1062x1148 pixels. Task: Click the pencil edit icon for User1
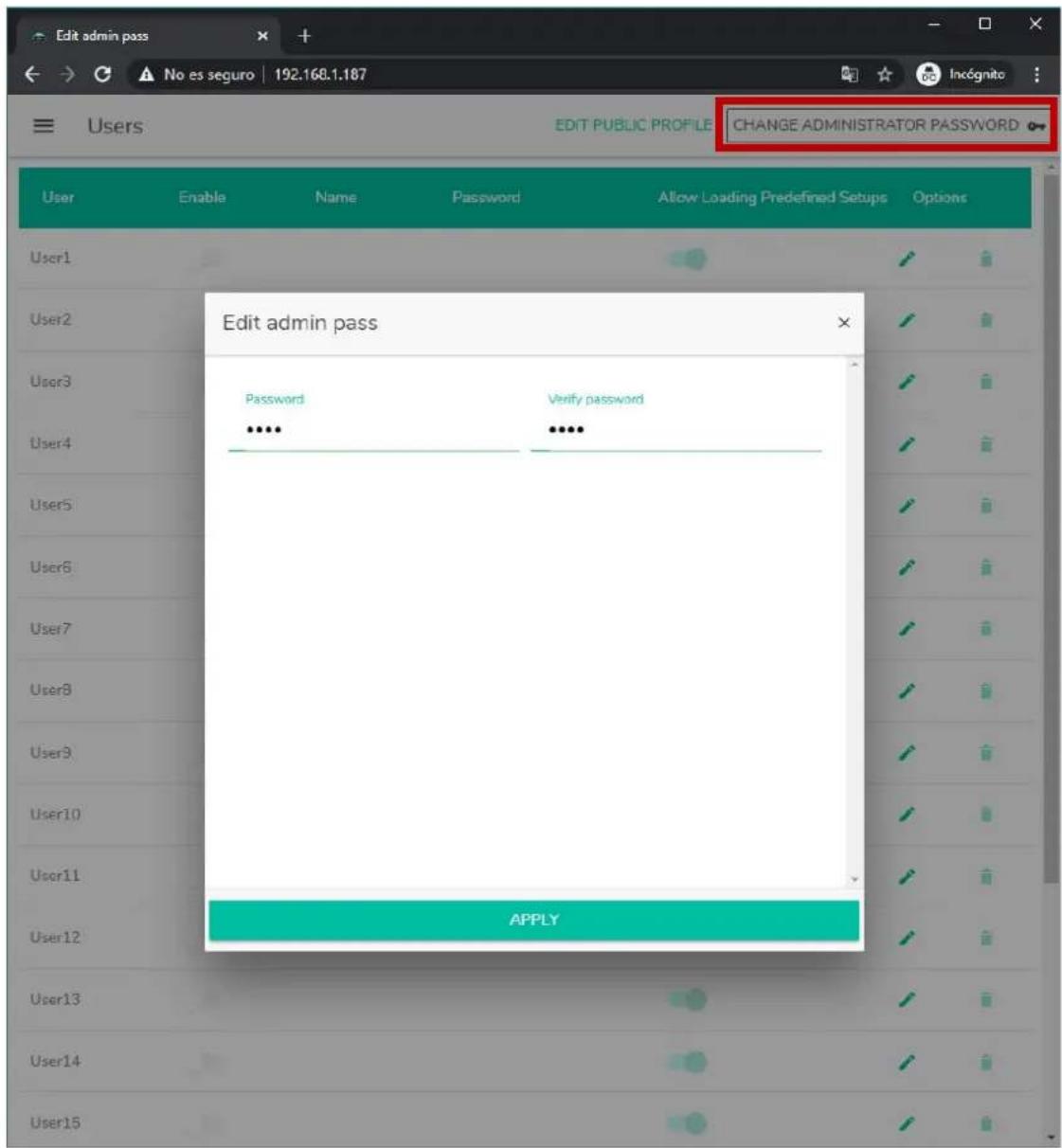coord(907,259)
